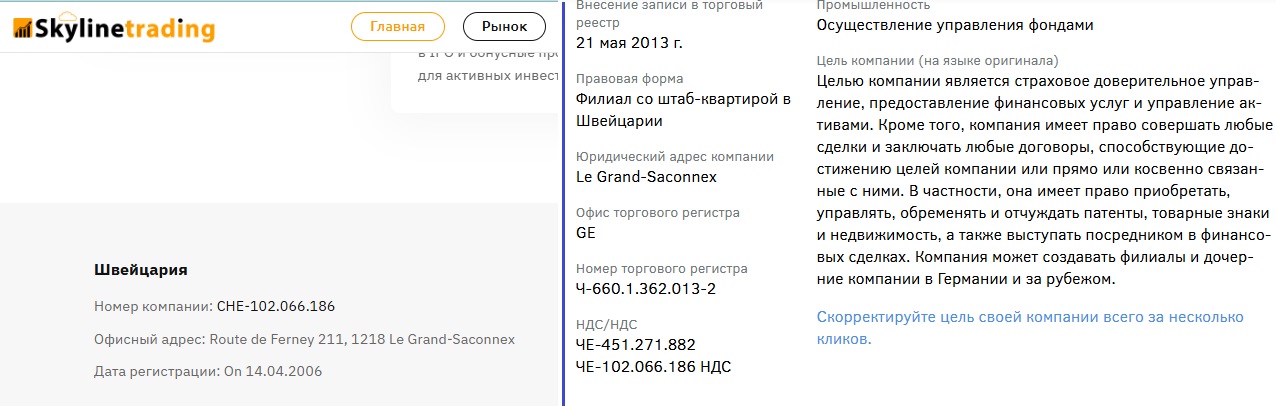Click trade register number Ч-660.1.362.013-2
This screenshot has width=1276, height=406.
point(646,289)
